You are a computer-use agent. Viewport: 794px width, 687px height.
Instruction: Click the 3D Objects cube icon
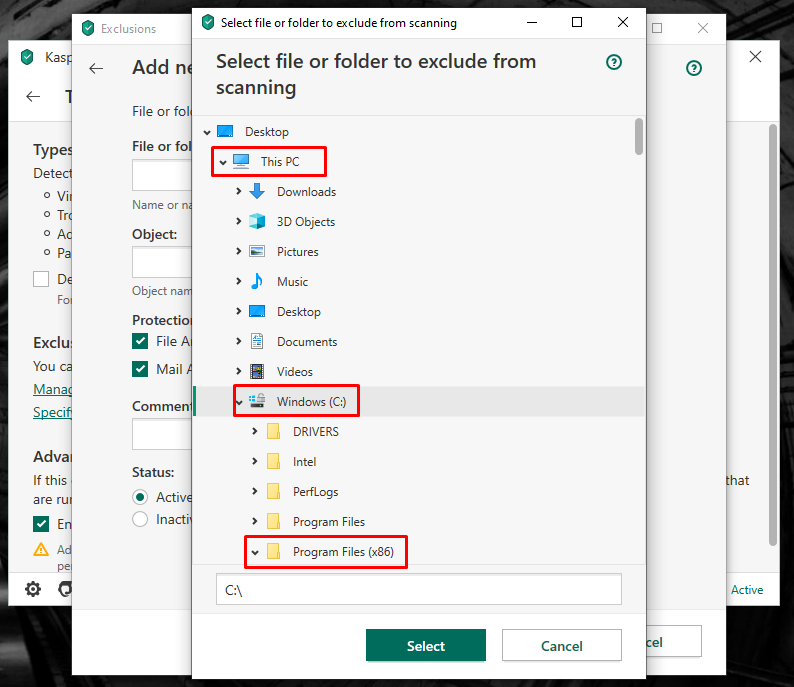257,221
